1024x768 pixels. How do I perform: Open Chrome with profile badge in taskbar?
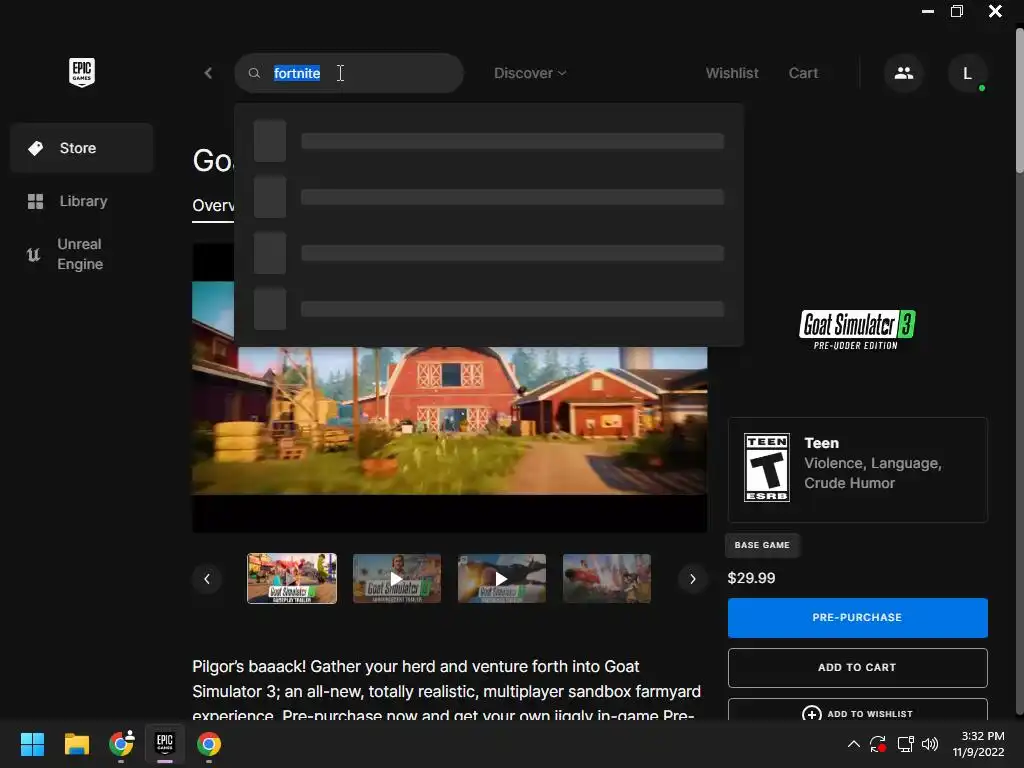tap(121, 743)
